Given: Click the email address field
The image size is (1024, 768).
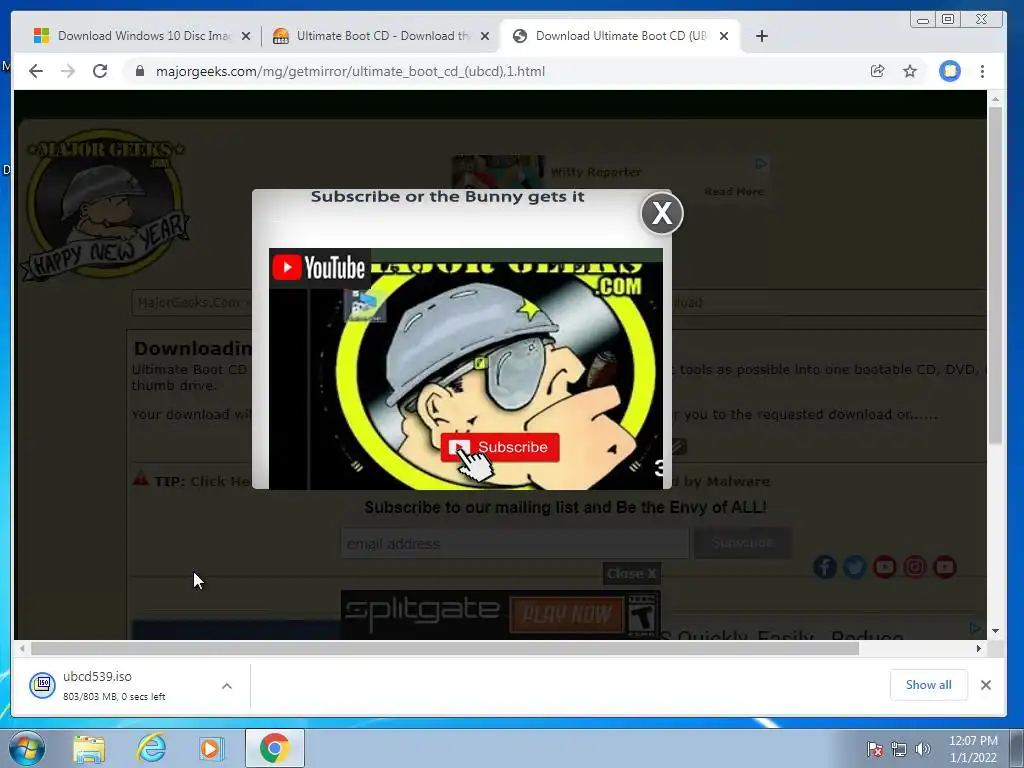Looking at the screenshot, I should [x=515, y=543].
